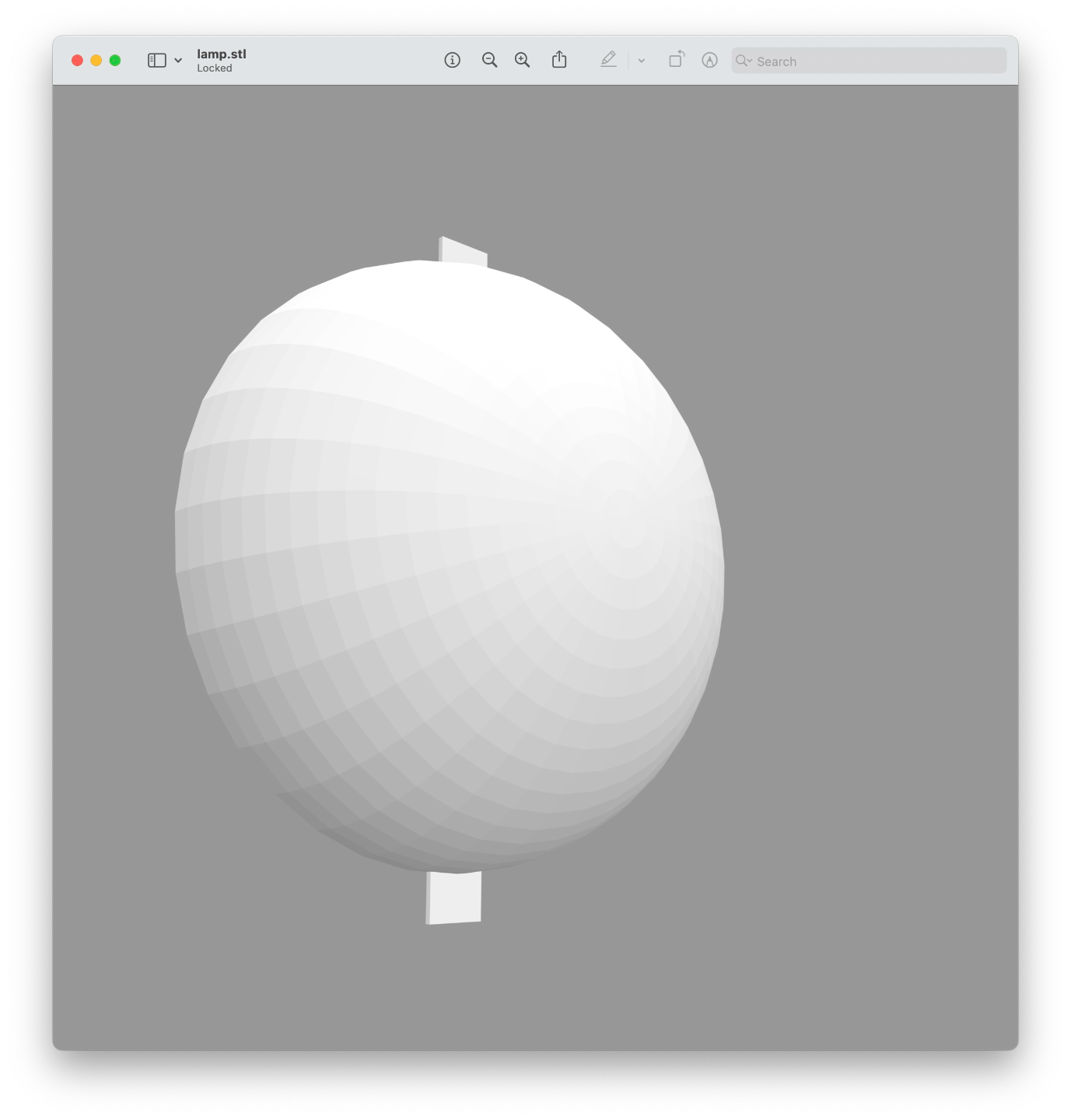Zoom in on the 3D model

click(523, 60)
